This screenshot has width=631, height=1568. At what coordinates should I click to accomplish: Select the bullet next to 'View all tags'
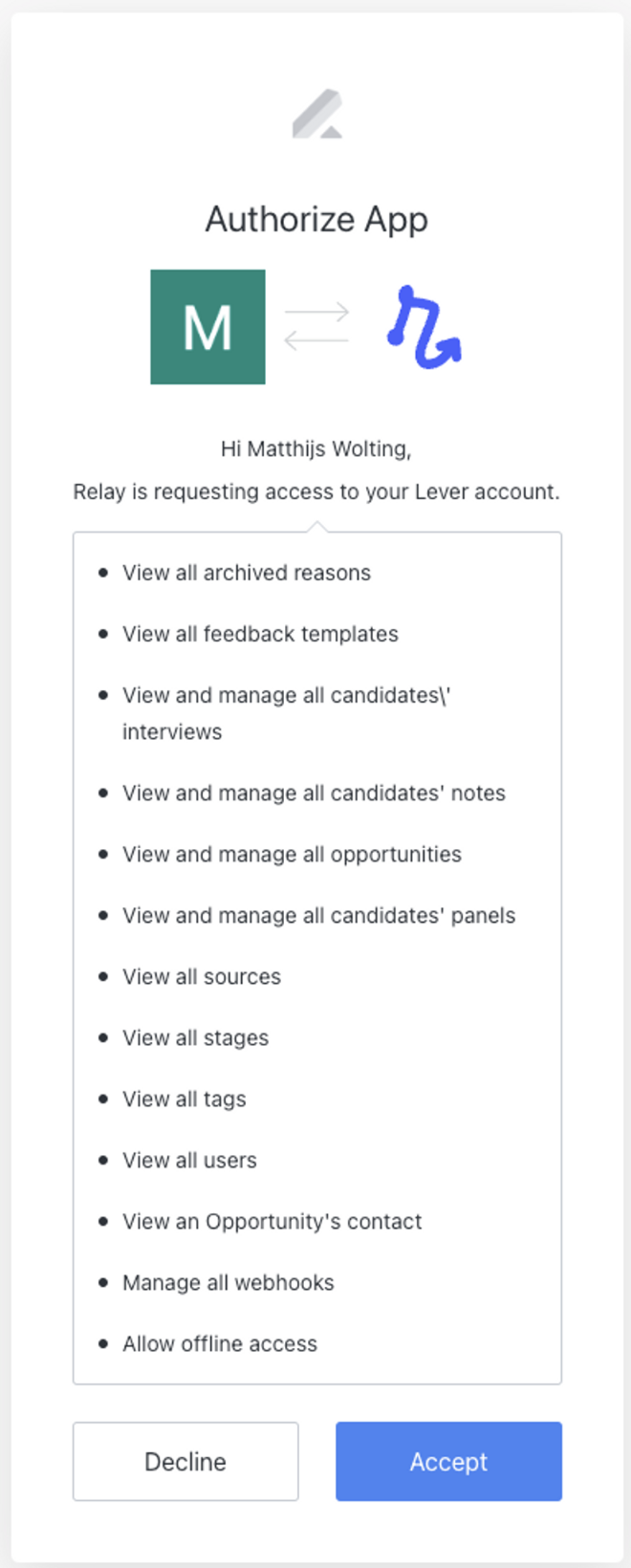102,1099
